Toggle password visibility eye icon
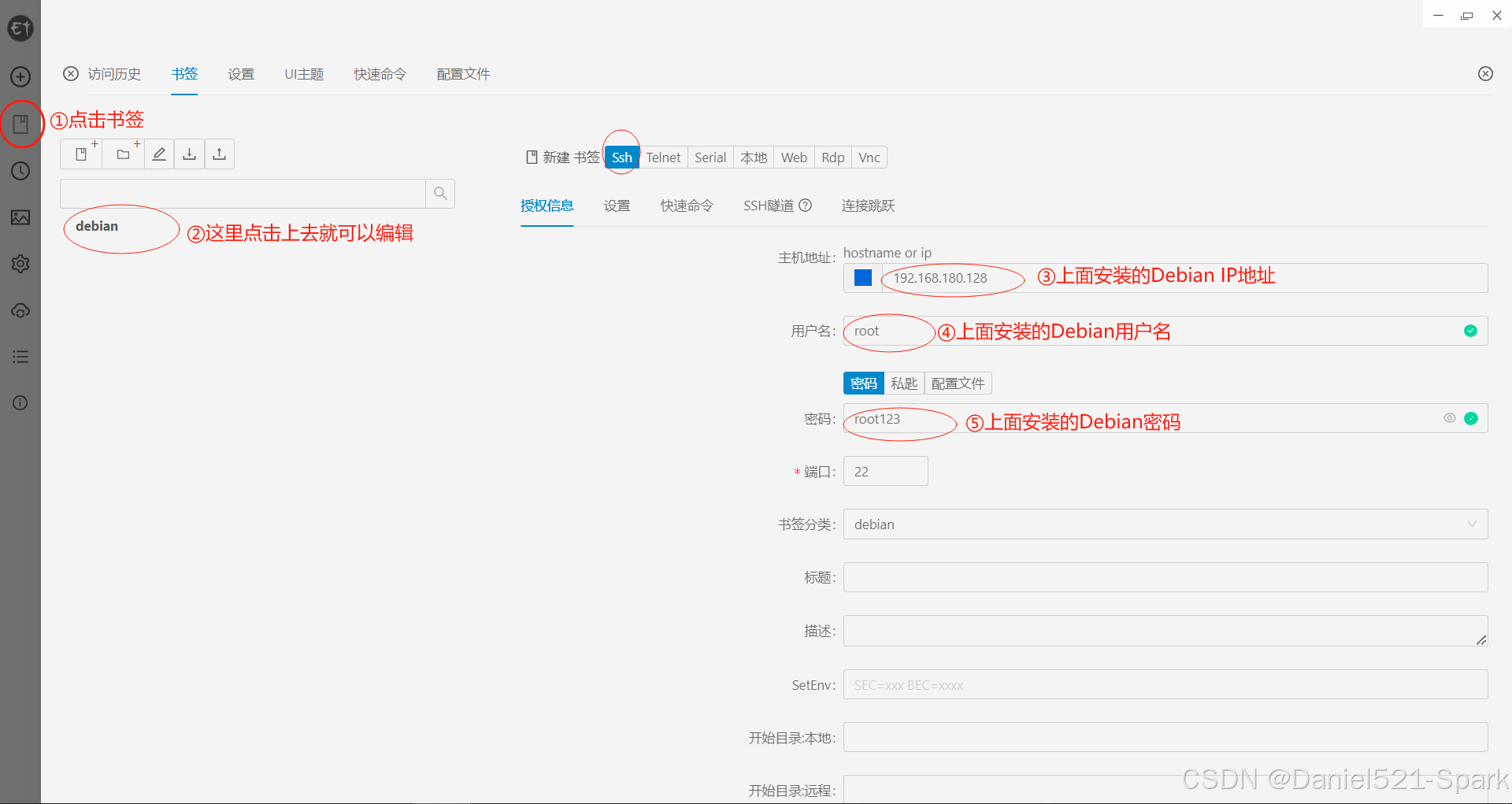This screenshot has height=804, width=1512. 1449,418
